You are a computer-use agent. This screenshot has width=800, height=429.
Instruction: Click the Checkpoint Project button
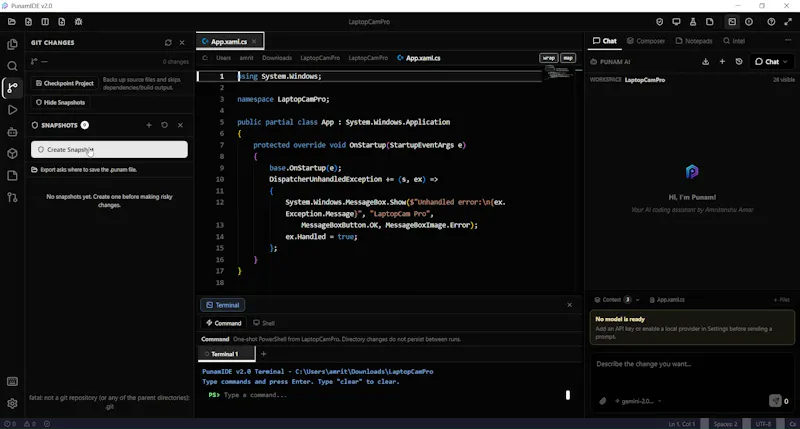point(64,83)
